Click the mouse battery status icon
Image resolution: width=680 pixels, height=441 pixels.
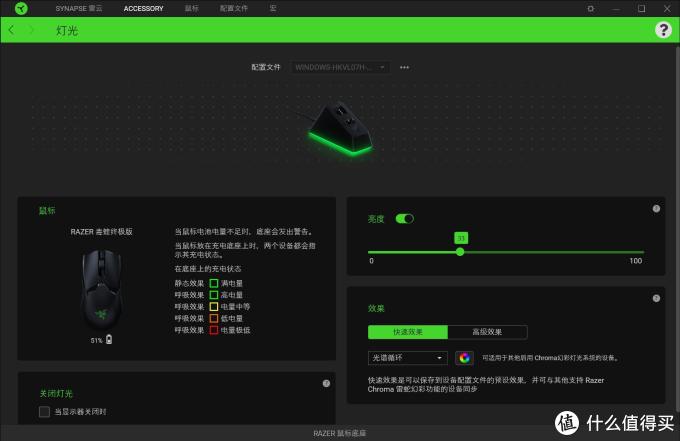click(109, 340)
